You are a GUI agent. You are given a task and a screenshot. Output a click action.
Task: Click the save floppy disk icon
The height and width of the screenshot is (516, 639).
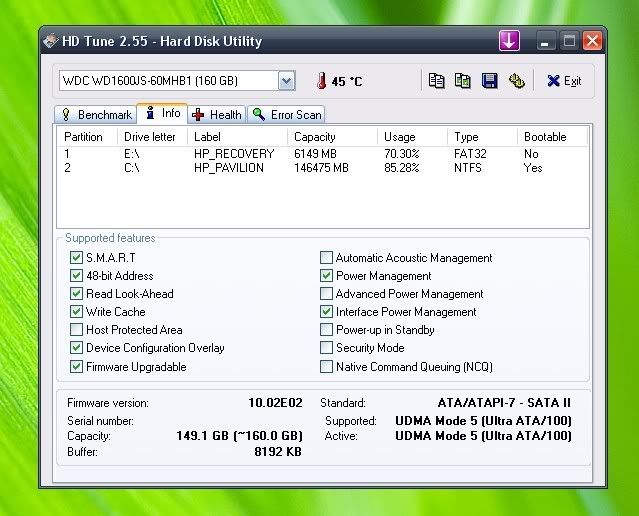[x=489, y=81]
